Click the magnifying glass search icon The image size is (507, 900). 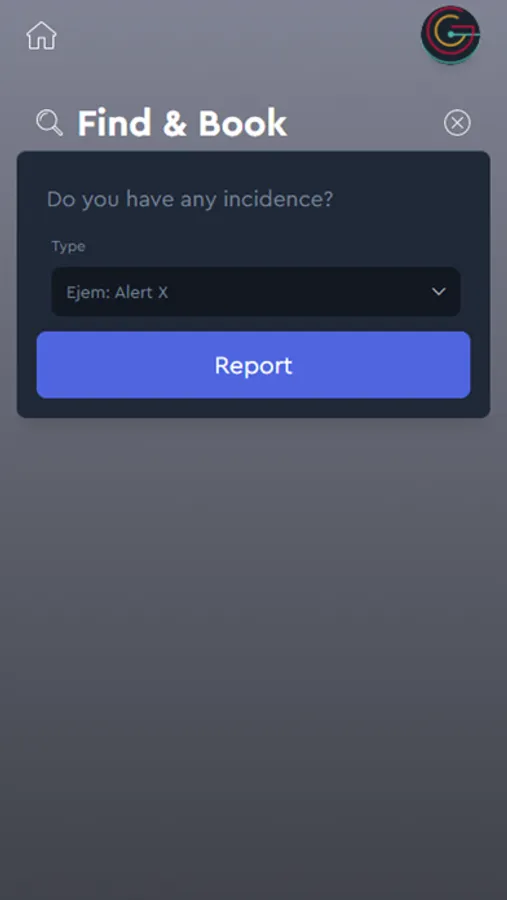pyautogui.click(x=49, y=123)
